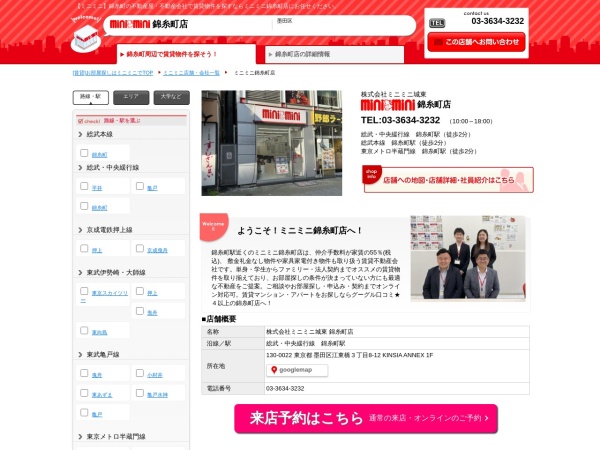Image resolution: width=600 pixels, height=450 pixels.
Task: Open 錦糸町周辺で賃貸物件を探そう tab
Action: (186, 54)
